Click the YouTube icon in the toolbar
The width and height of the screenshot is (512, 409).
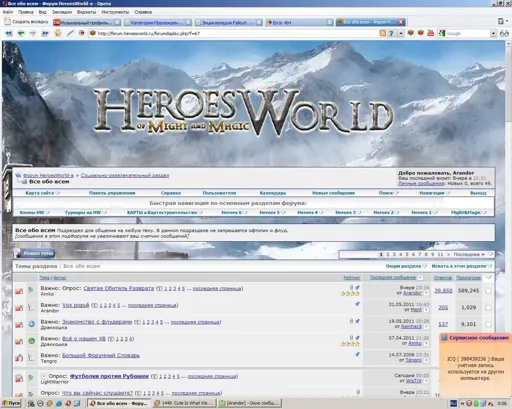click(430, 33)
